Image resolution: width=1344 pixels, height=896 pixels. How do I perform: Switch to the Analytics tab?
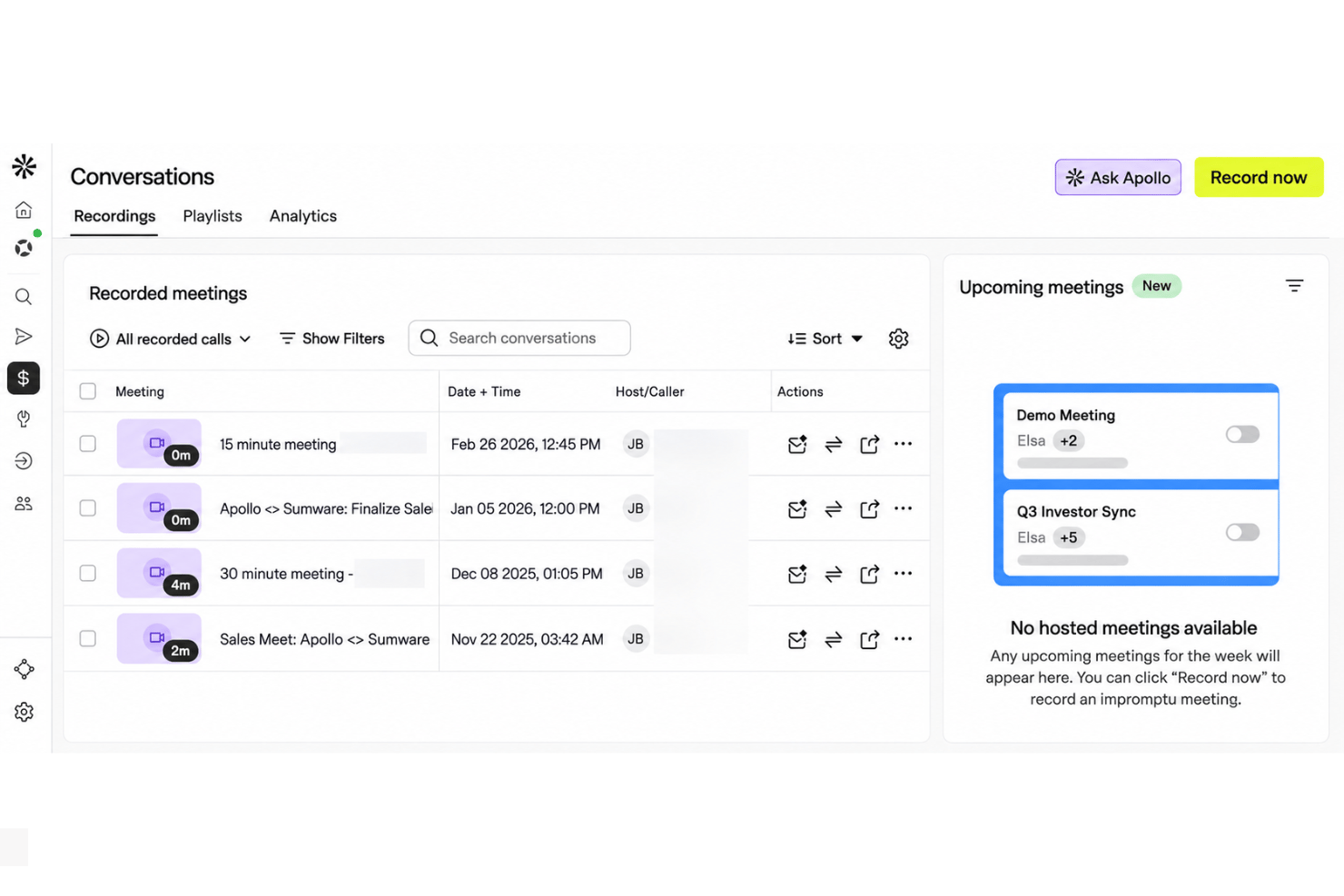303,216
